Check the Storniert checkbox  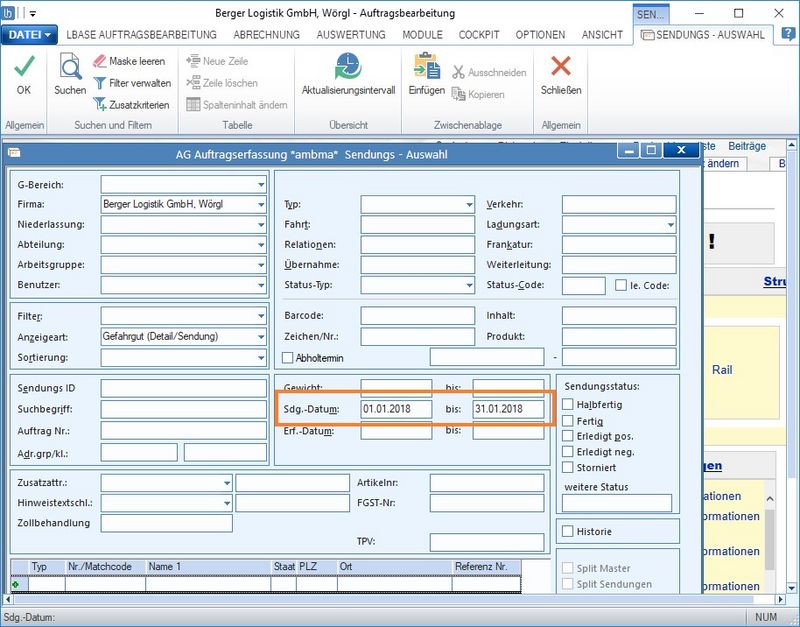point(567,467)
